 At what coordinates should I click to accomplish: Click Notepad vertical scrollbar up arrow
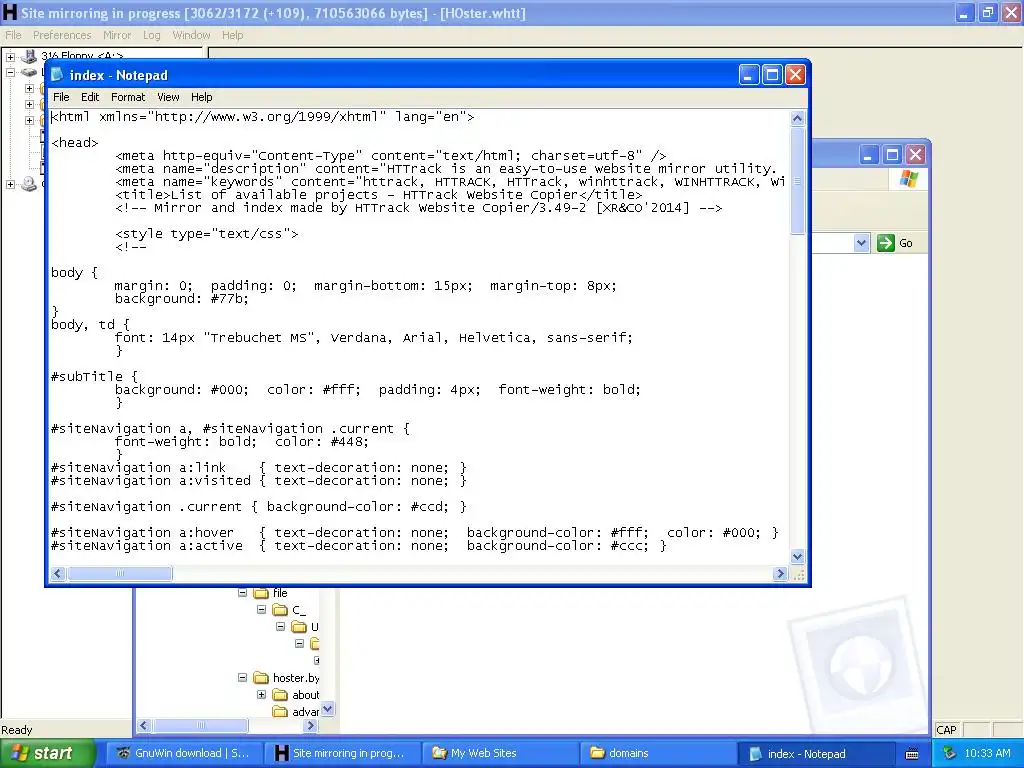(x=797, y=118)
